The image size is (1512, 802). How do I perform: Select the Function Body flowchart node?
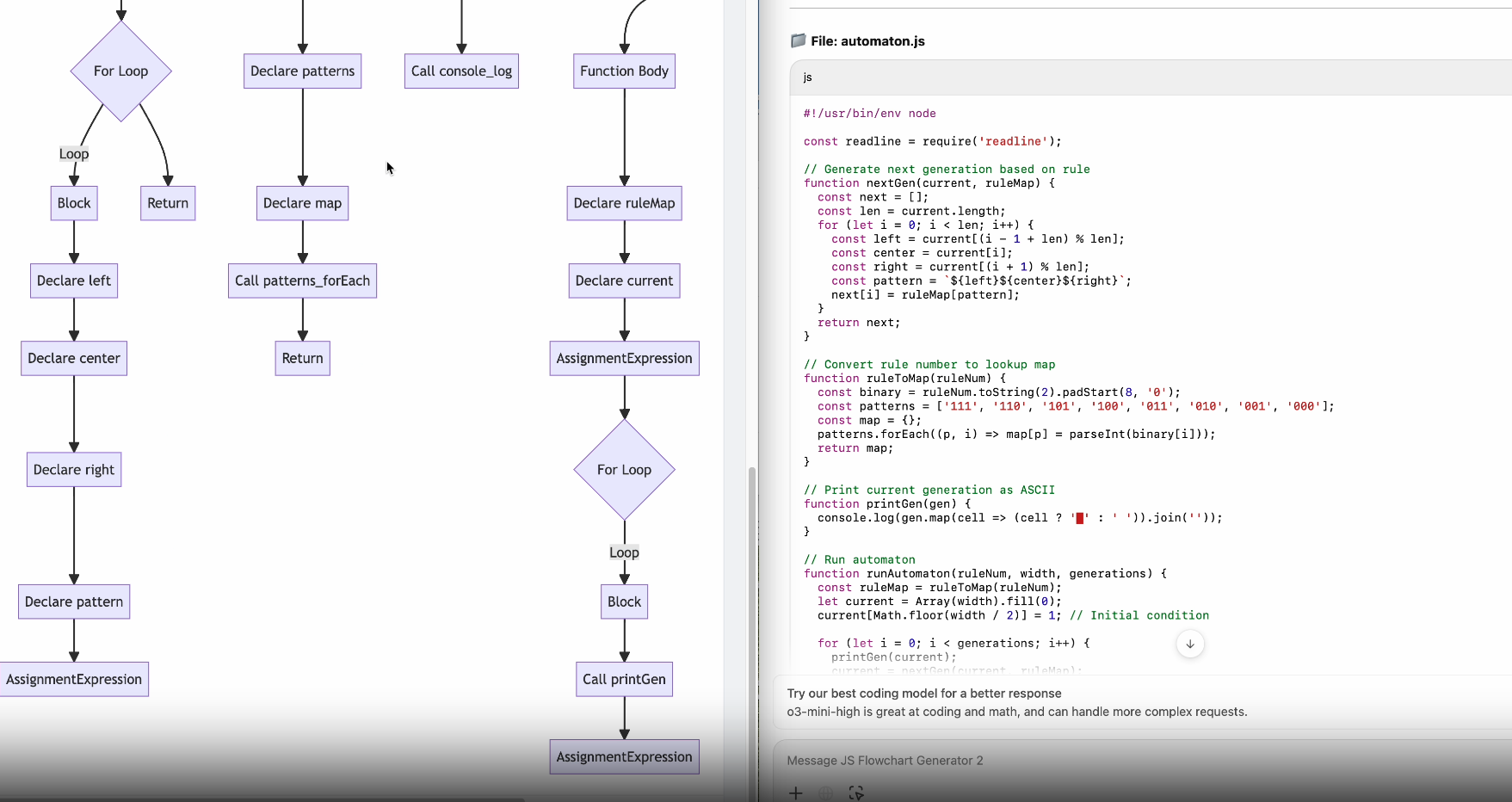coord(624,71)
